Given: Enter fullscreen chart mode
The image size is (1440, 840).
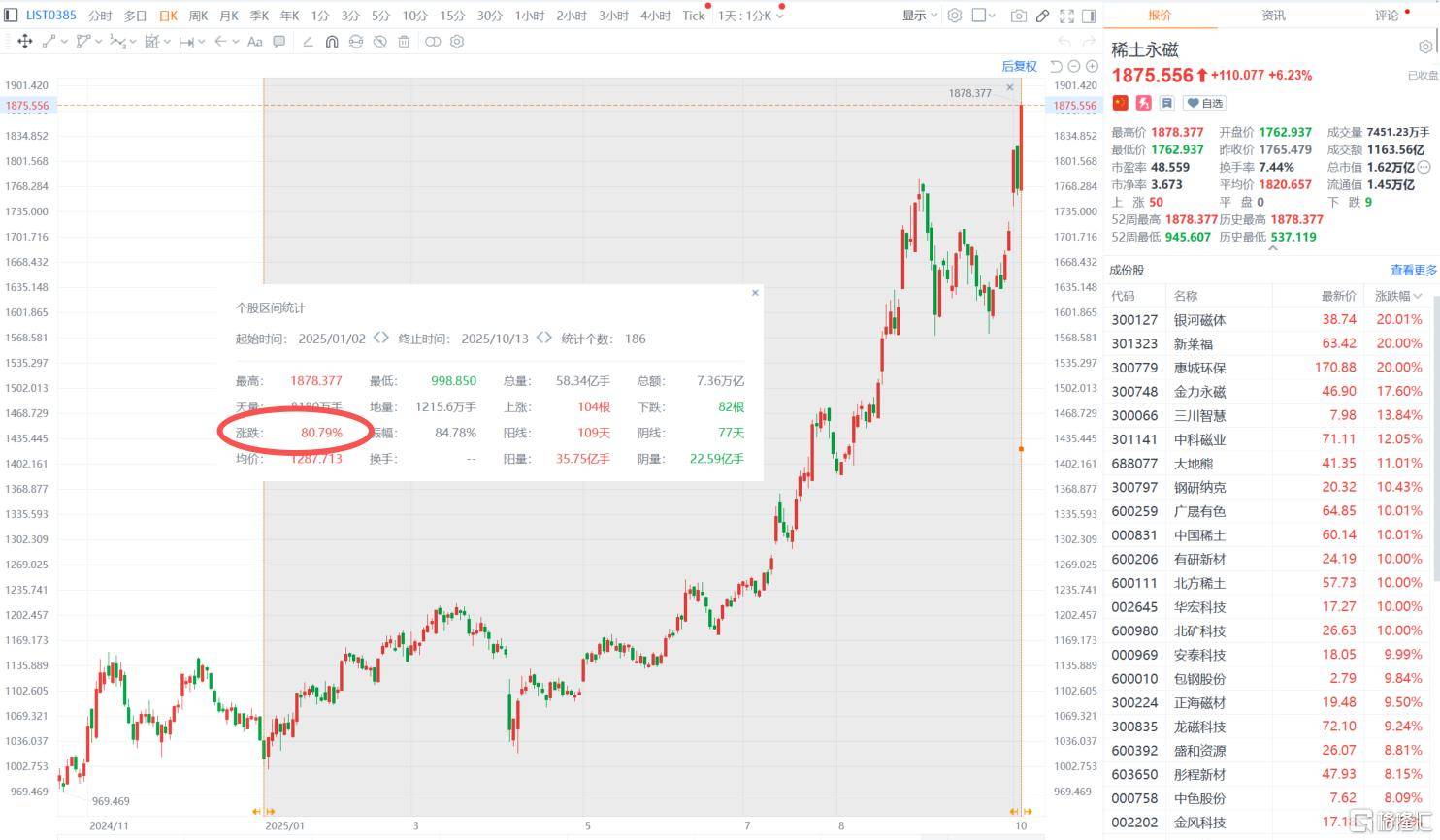Looking at the screenshot, I should click(1066, 16).
